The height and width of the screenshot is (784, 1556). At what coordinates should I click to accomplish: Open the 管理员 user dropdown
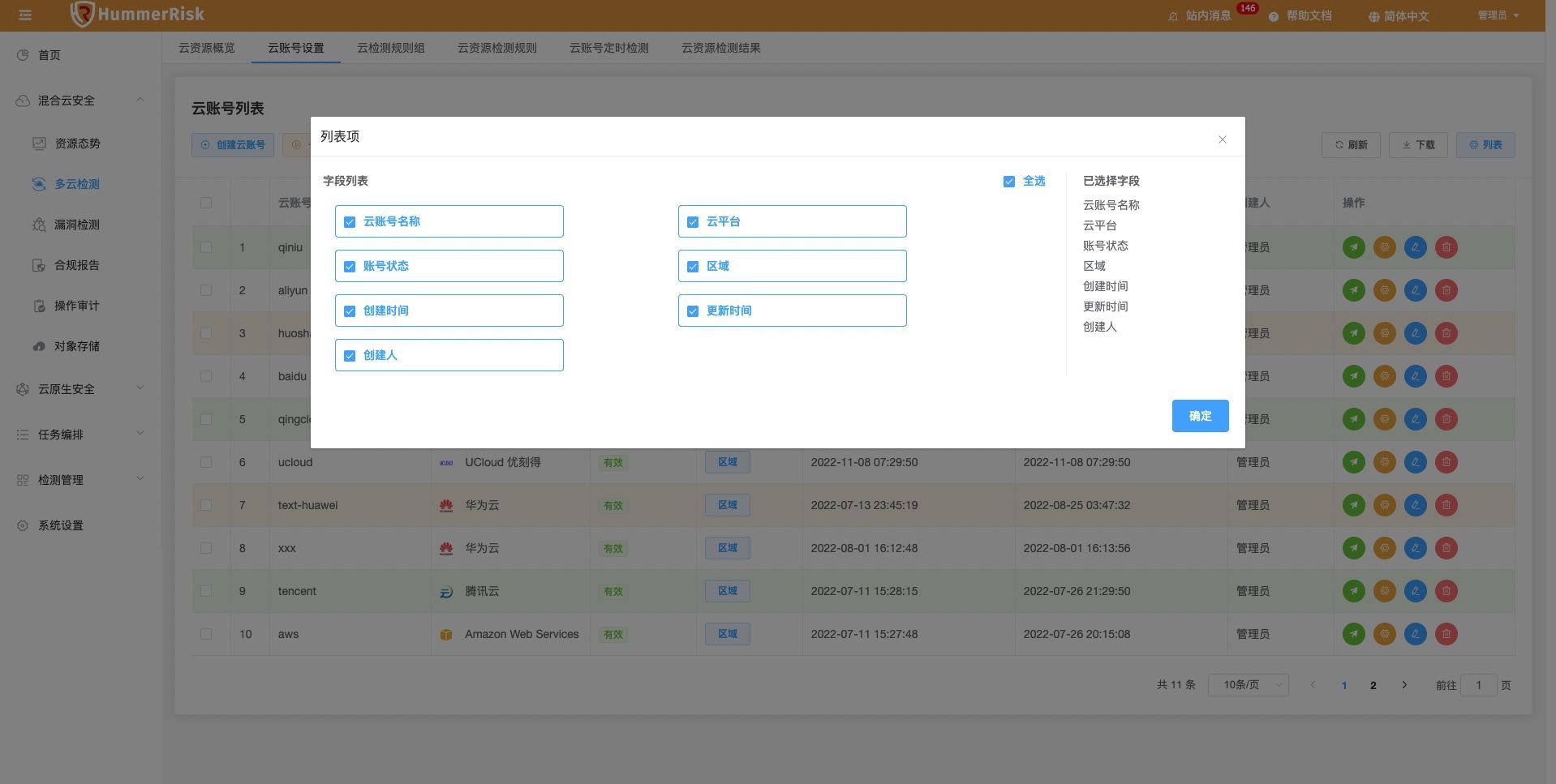tap(1498, 15)
